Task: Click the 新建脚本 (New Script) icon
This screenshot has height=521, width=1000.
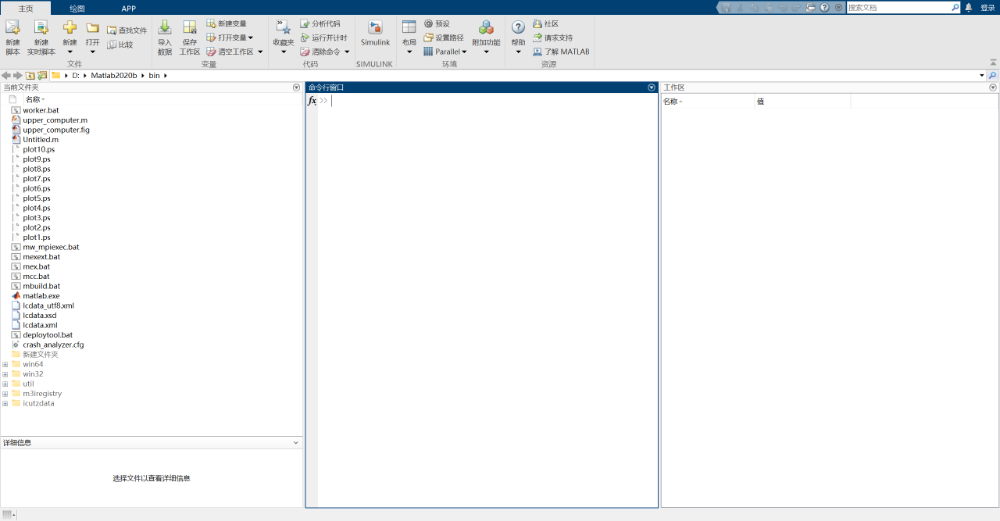Action: pyautogui.click(x=13, y=28)
